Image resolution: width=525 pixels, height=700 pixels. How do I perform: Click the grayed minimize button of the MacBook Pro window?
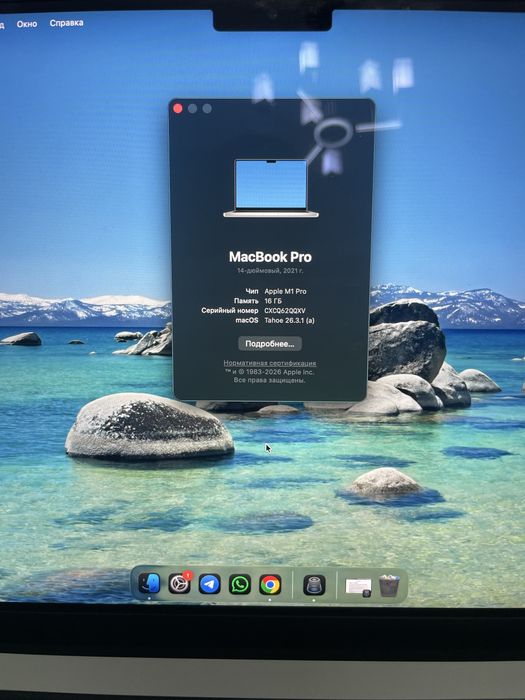[192, 108]
